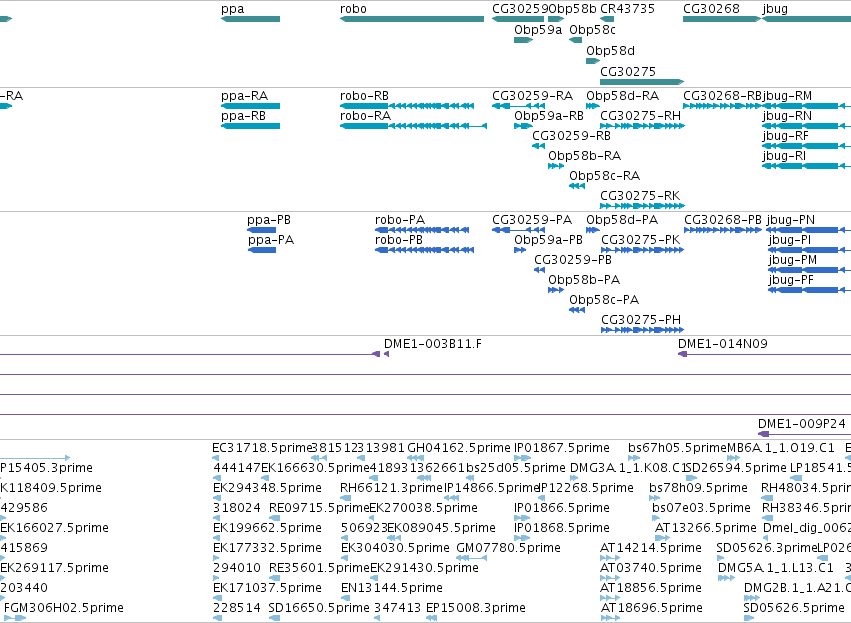Click BAC clone DME1-009P24

click(x=804, y=434)
